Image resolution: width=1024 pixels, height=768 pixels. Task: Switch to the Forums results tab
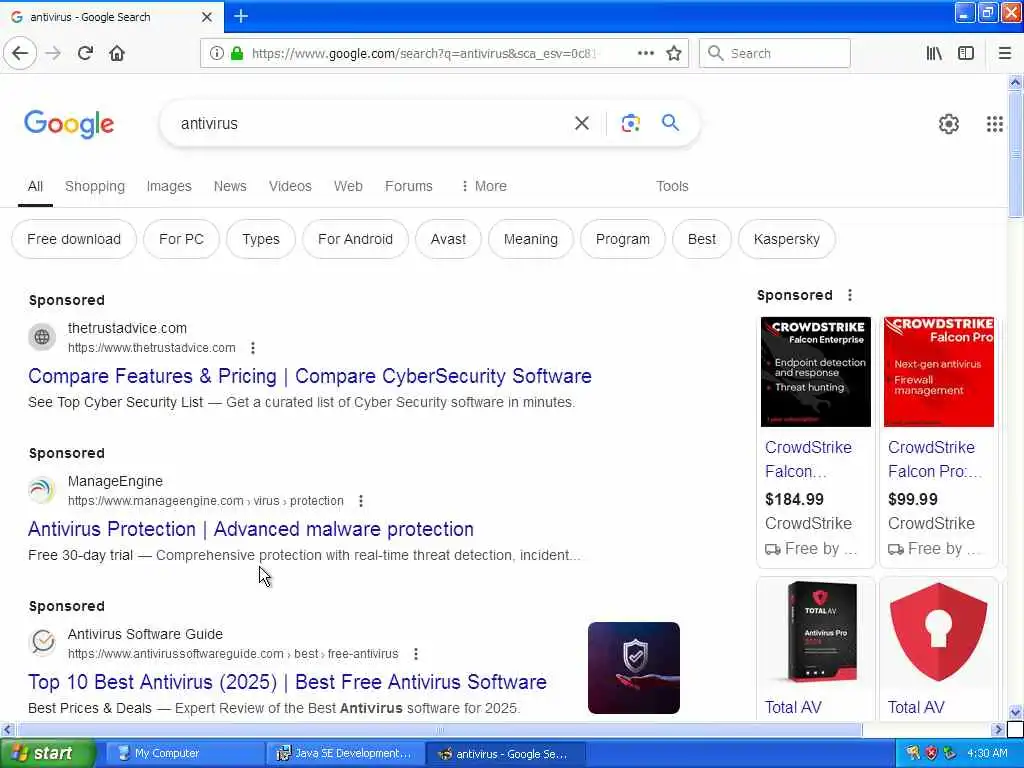(x=409, y=186)
